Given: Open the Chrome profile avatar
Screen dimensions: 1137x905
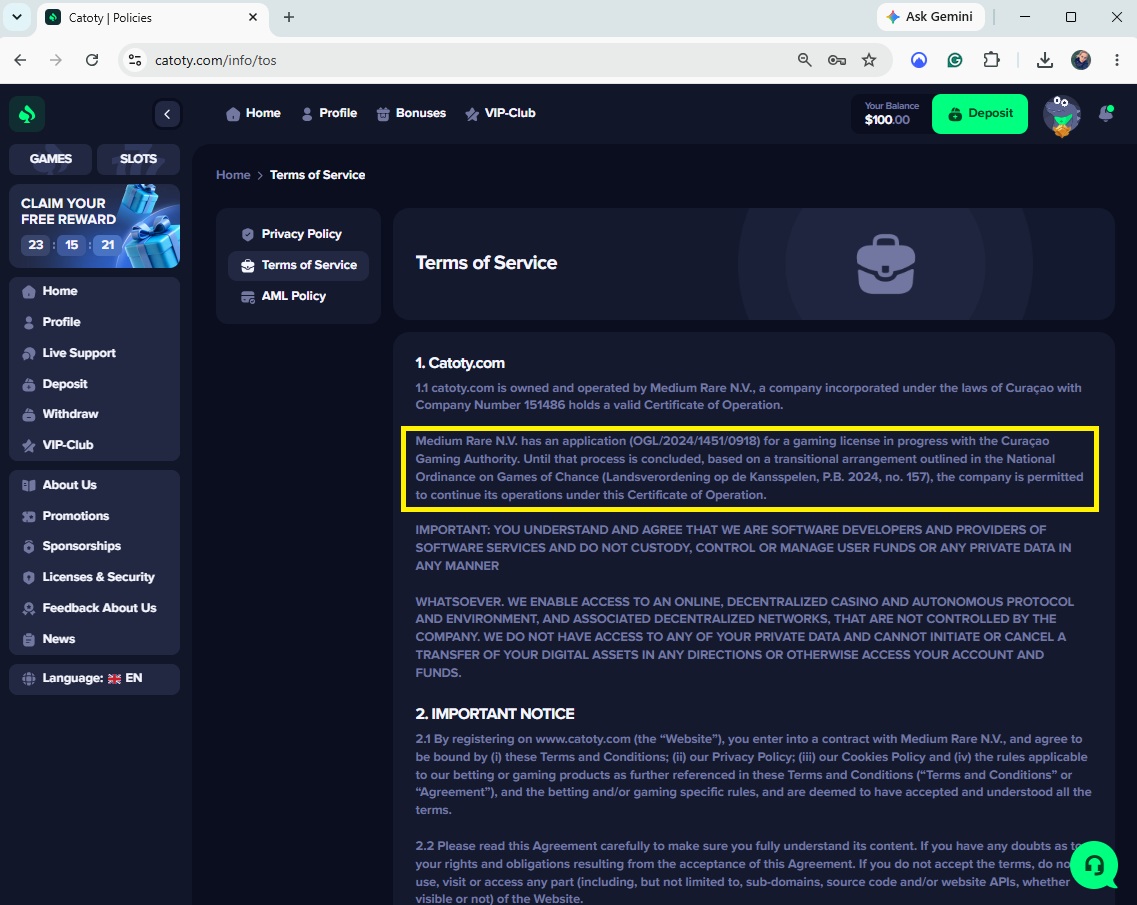Looking at the screenshot, I should (1080, 60).
